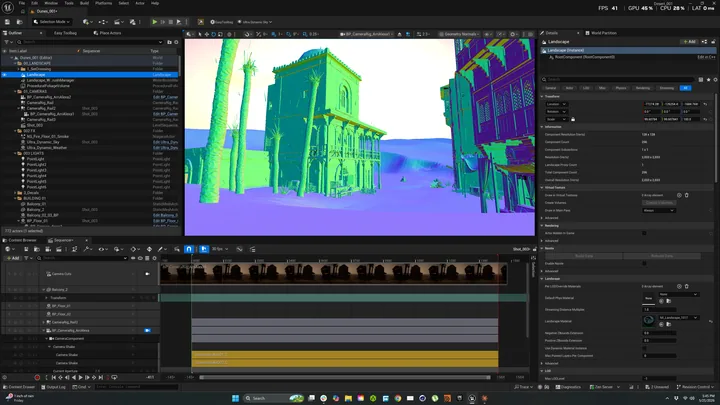
Task: Click the Add button in Details panel
Action: (689, 42)
